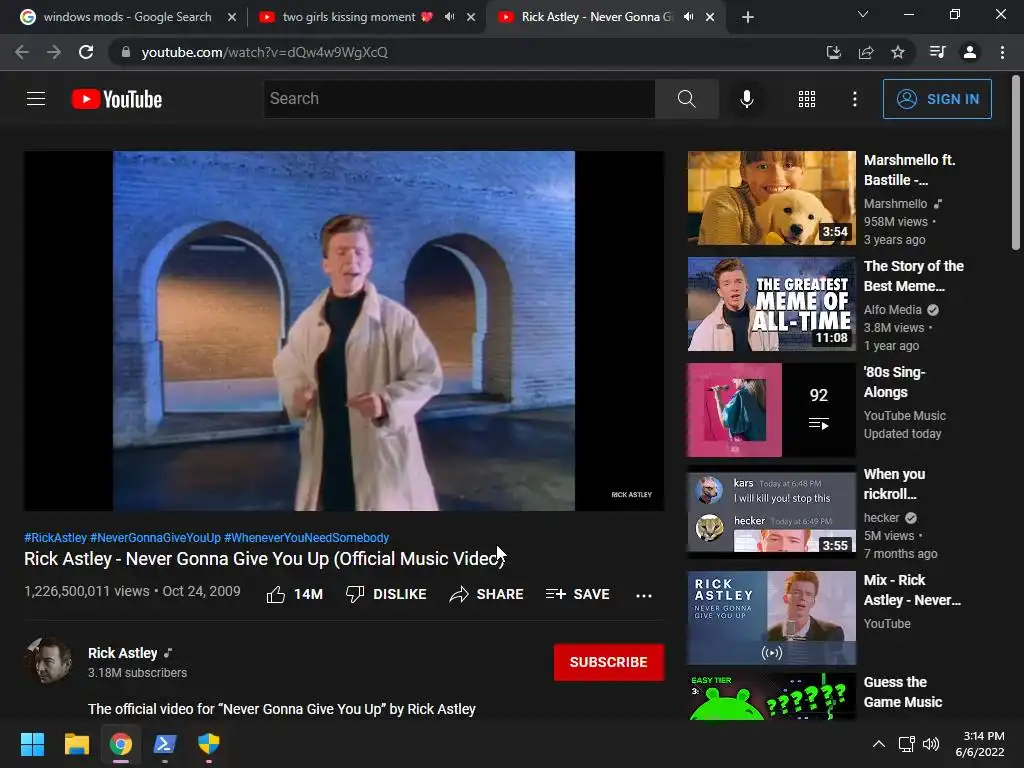1024x768 pixels.
Task: Open network status in system tray
Action: [x=906, y=744]
